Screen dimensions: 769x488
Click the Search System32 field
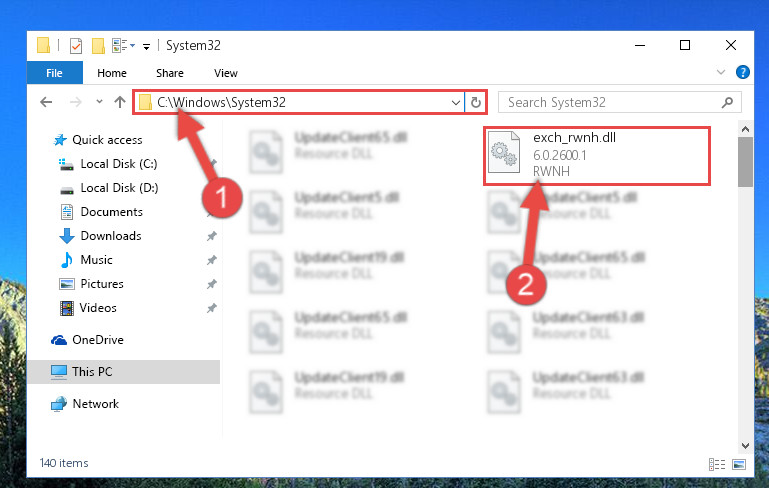pyautogui.click(x=619, y=103)
